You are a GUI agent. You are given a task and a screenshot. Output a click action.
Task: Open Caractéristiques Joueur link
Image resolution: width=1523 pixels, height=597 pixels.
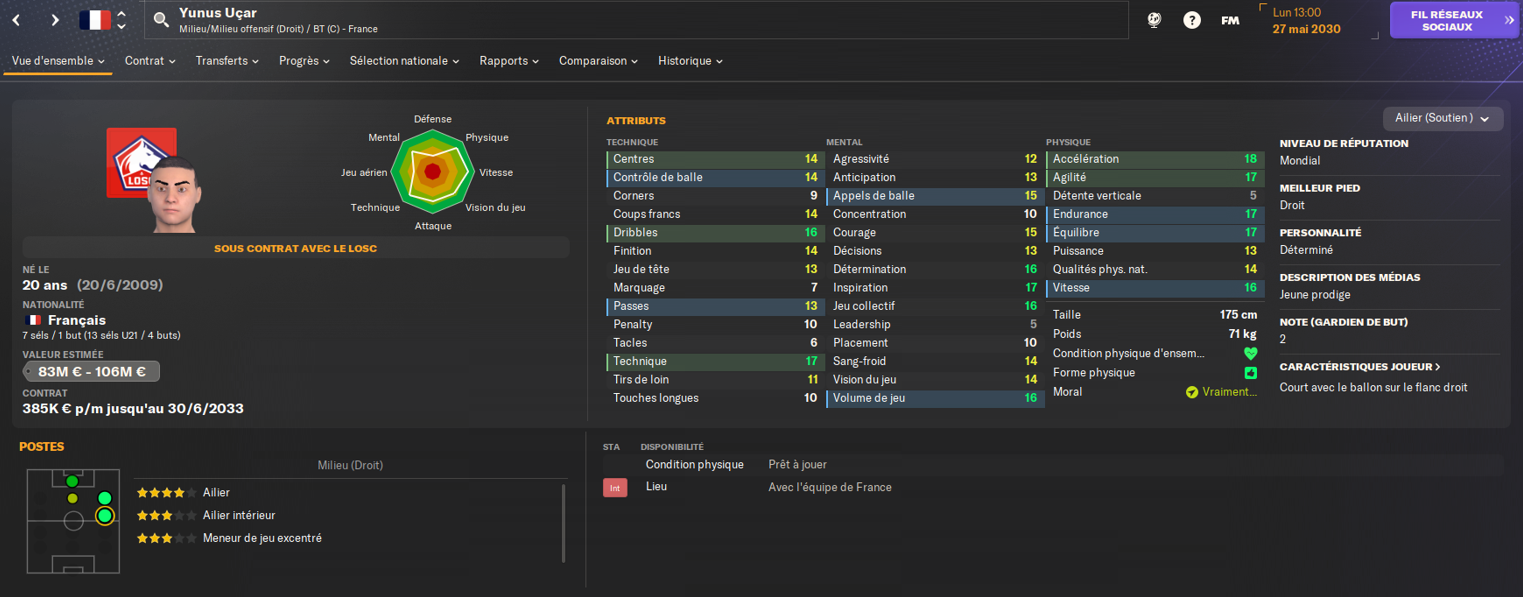(1360, 367)
